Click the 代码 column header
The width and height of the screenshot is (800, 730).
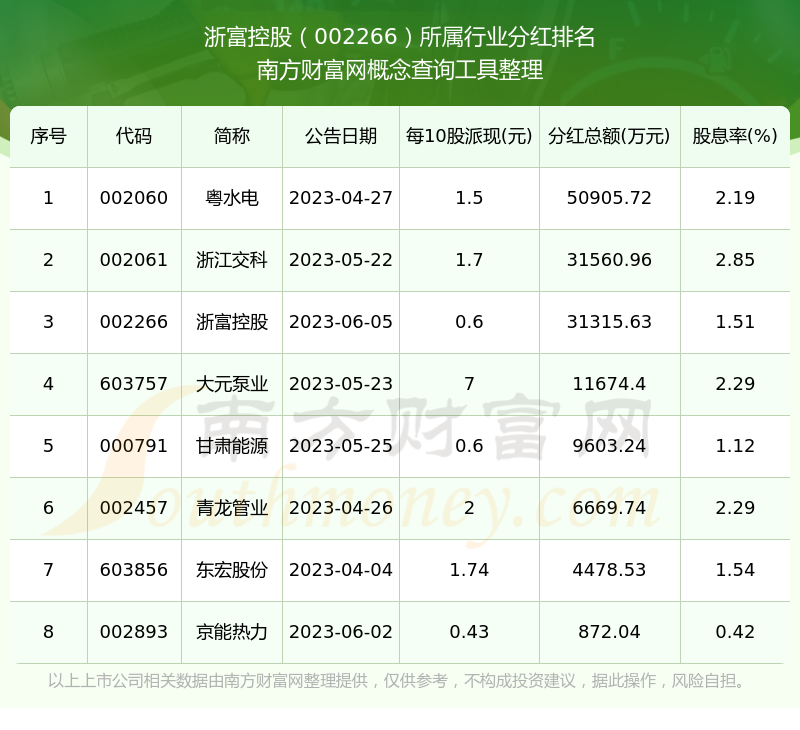pos(134,136)
